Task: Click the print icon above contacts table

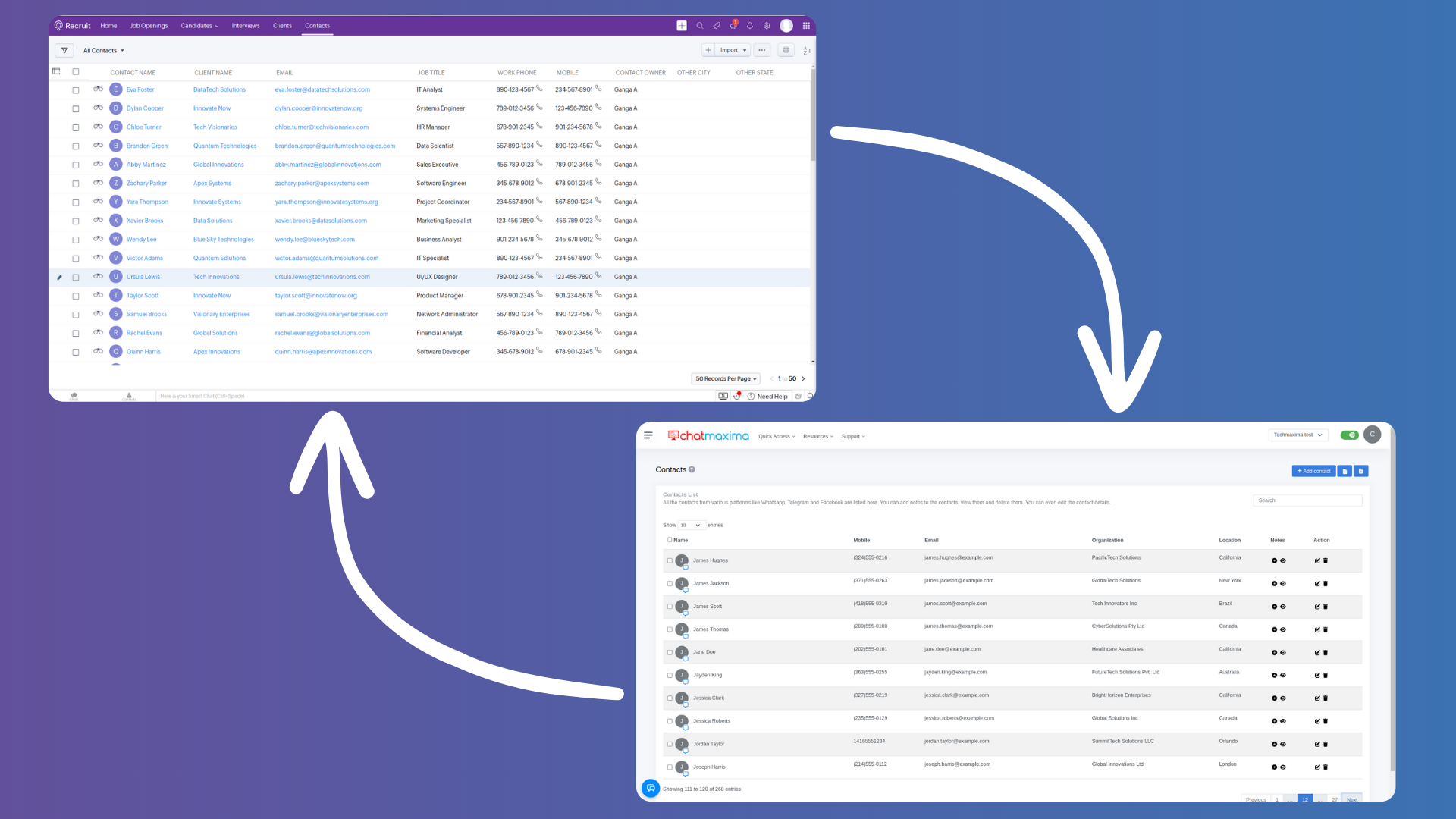Action: pyautogui.click(x=786, y=51)
